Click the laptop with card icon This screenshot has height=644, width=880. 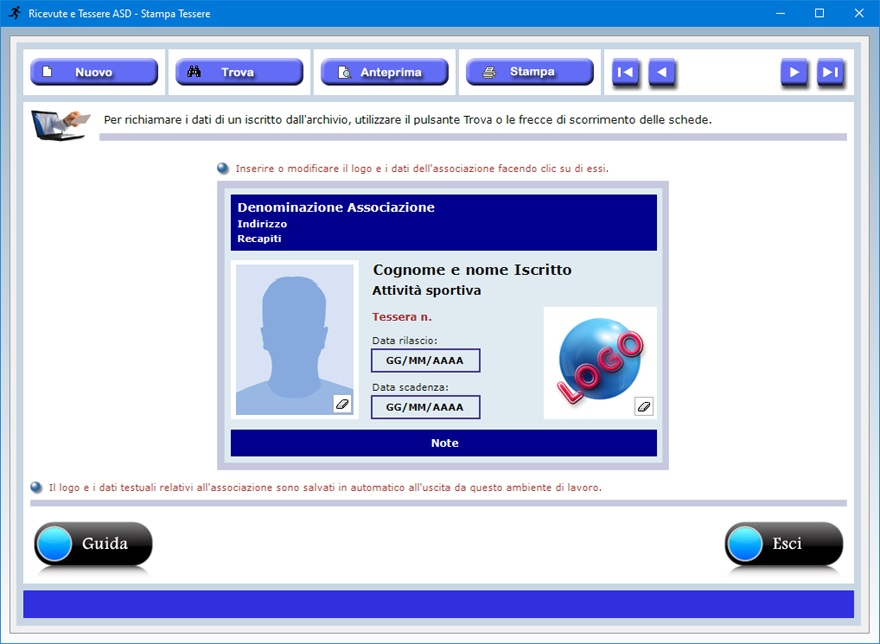point(60,125)
